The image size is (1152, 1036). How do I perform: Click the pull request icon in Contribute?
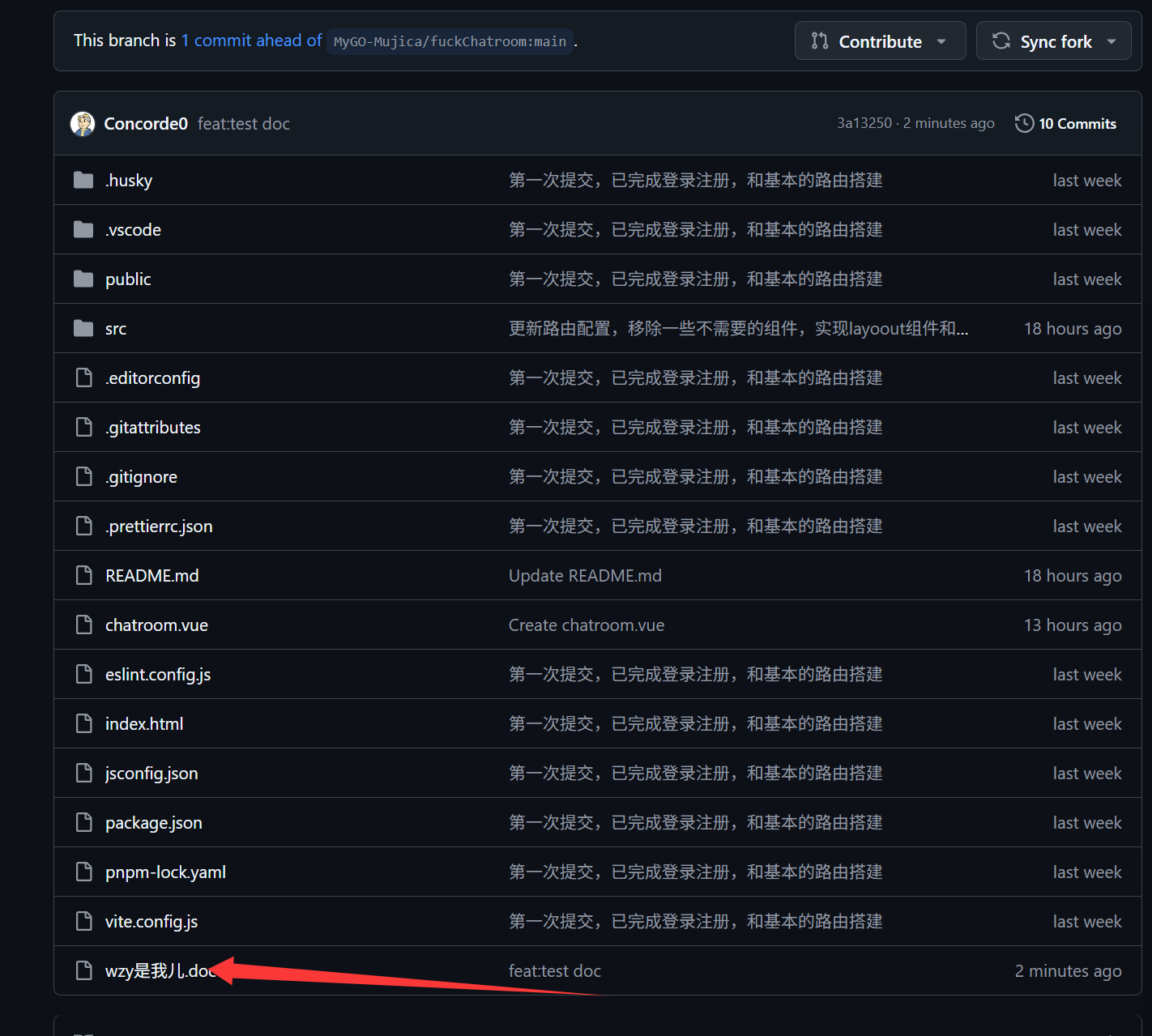pyautogui.click(x=820, y=41)
